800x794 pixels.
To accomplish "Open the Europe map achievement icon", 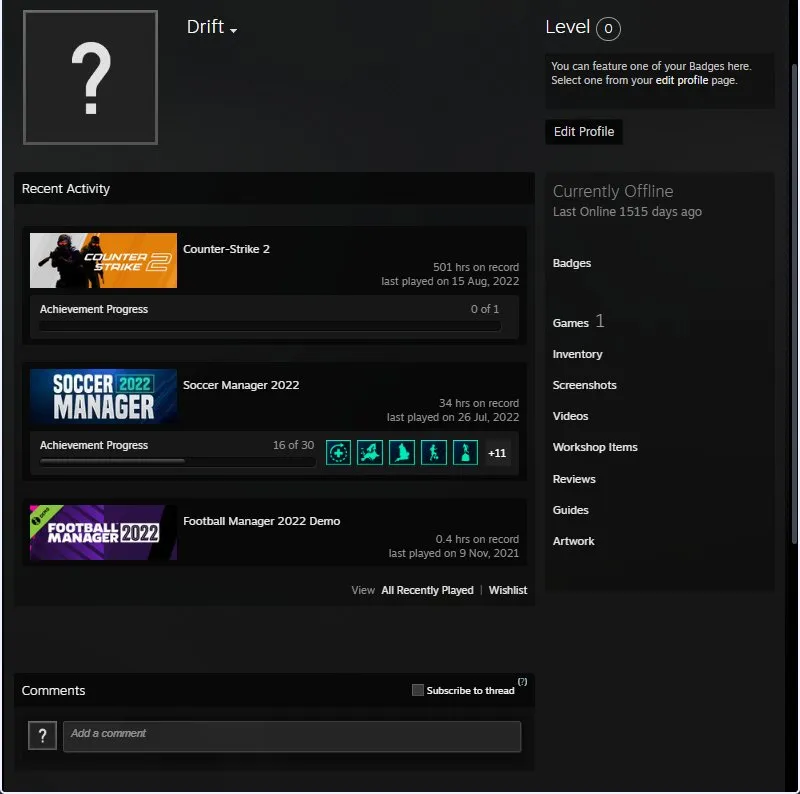I will [x=370, y=453].
